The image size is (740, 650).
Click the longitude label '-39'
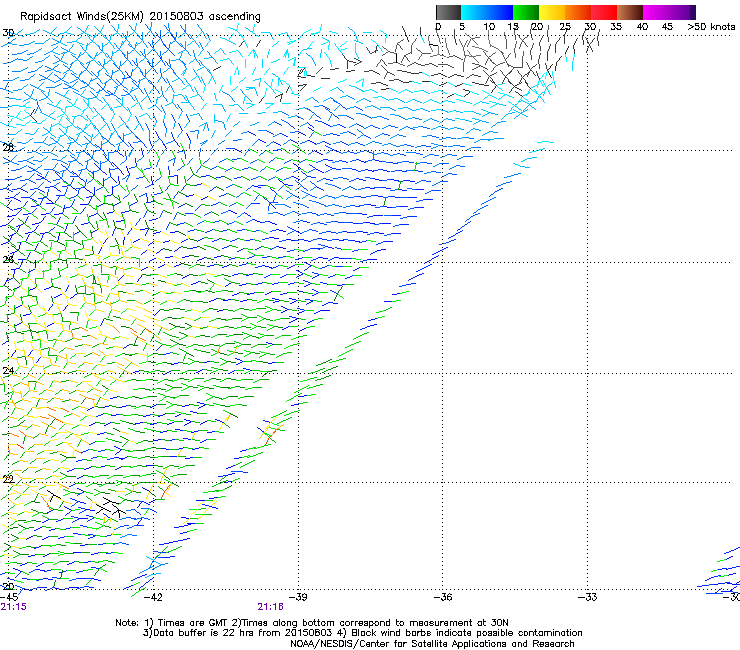(297, 597)
